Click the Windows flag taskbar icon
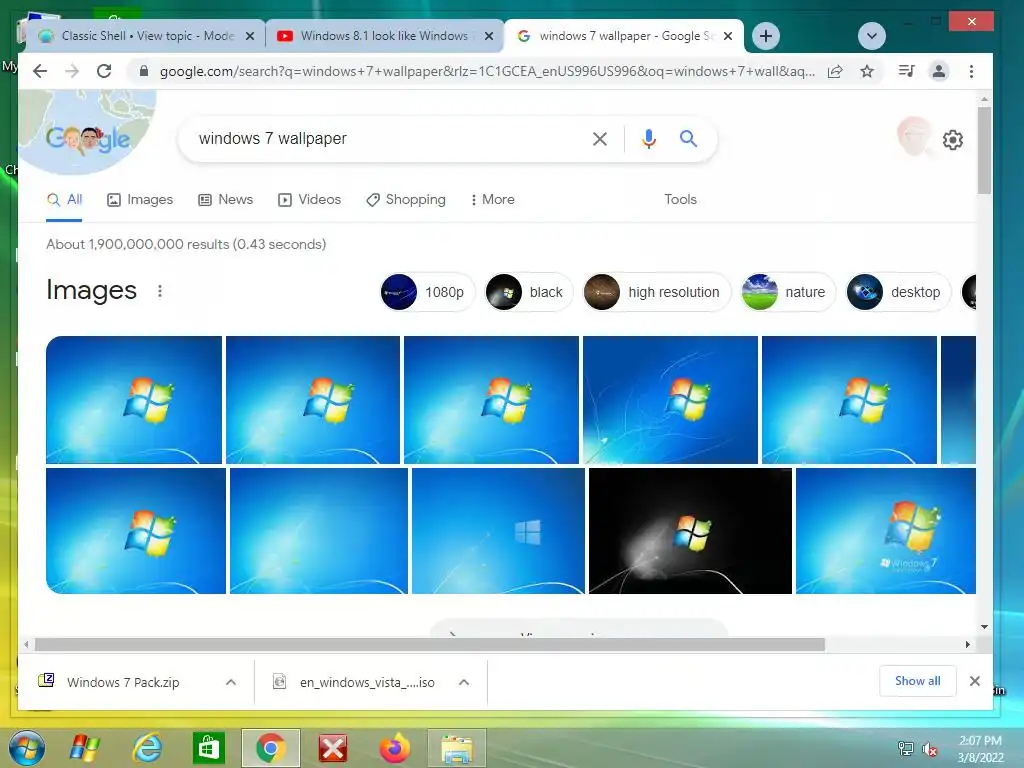Screen dimensions: 1024x768 [x=85, y=748]
